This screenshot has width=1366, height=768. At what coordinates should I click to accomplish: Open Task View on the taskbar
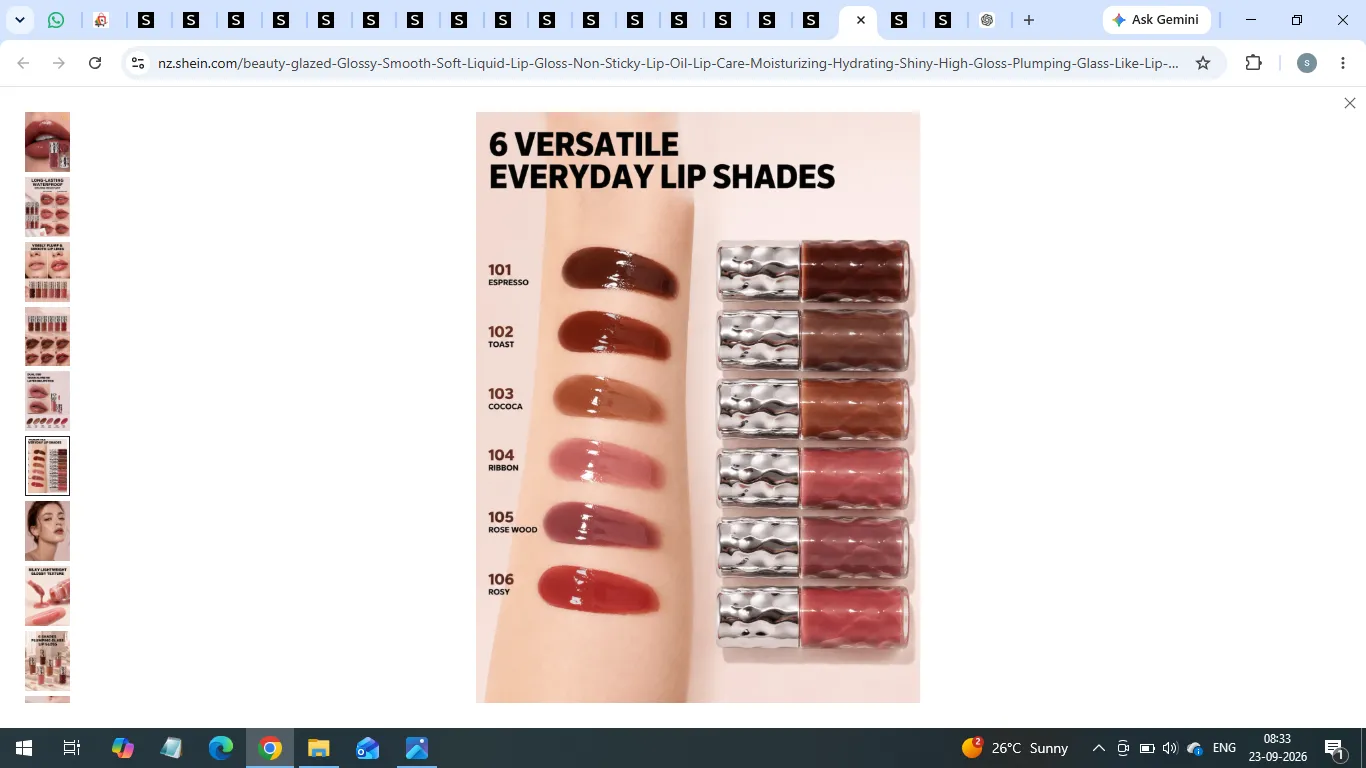click(x=72, y=748)
